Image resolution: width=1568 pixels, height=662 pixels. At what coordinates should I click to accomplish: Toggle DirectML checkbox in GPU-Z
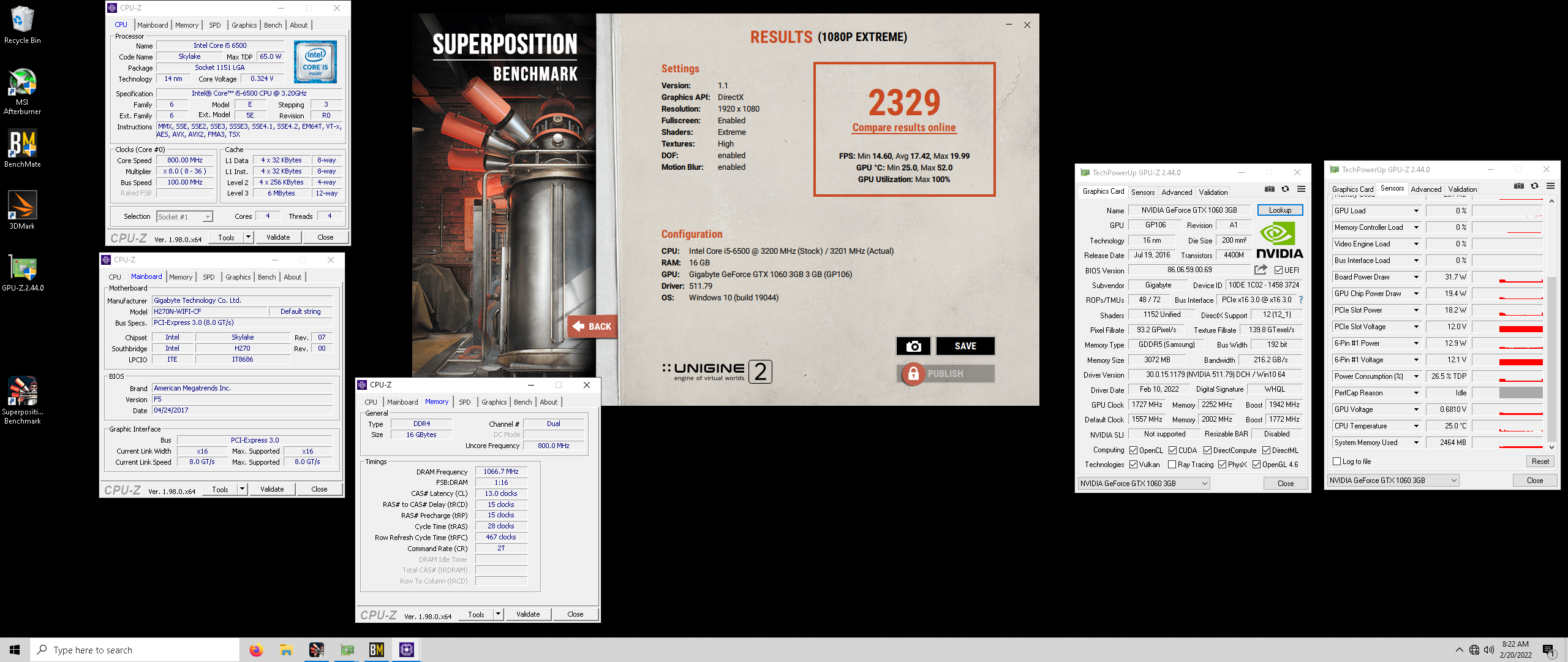pyautogui.click(x=1266, y=451)
